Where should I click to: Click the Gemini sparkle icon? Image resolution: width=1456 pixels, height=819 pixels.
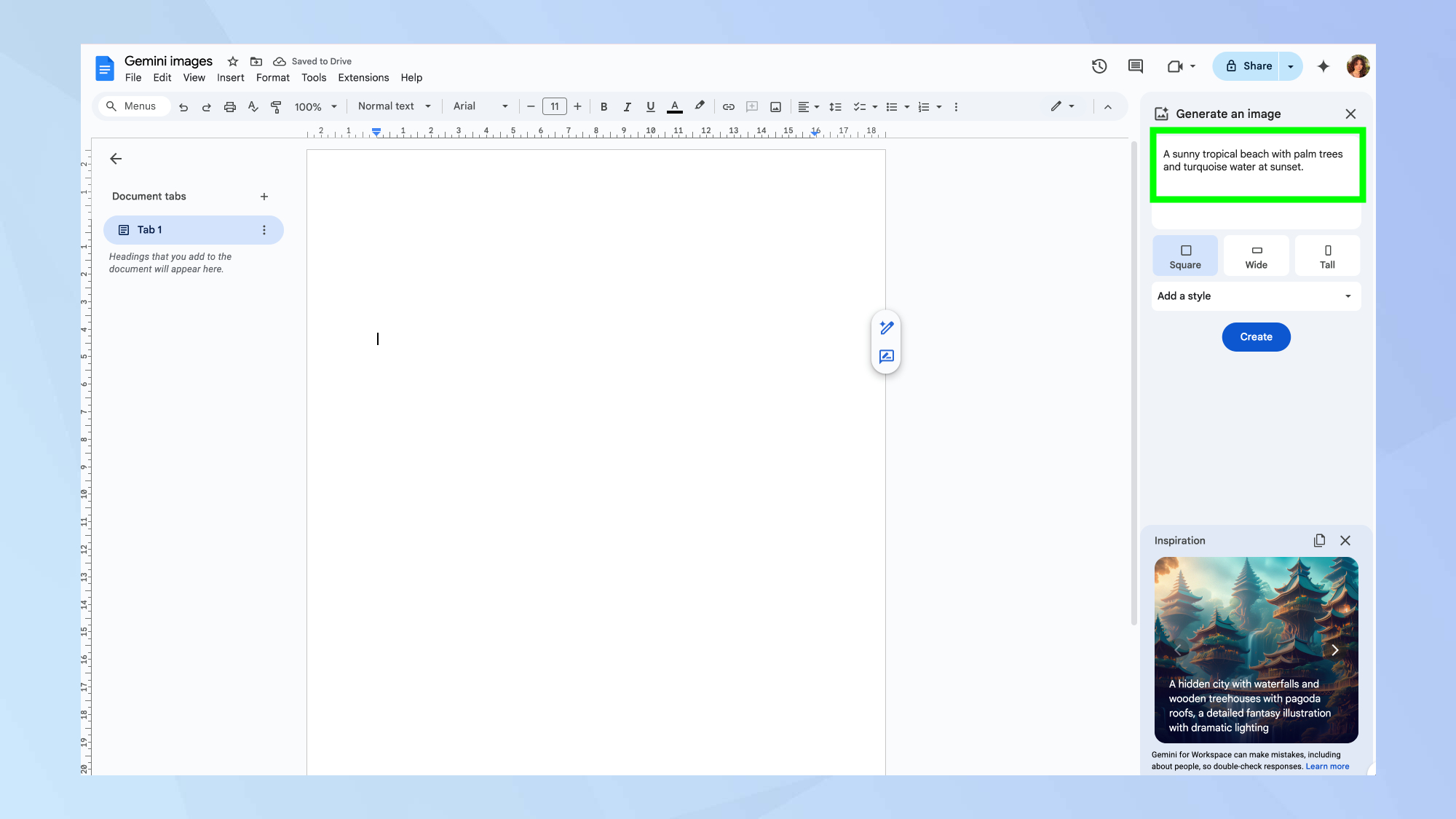point(1324,66)
